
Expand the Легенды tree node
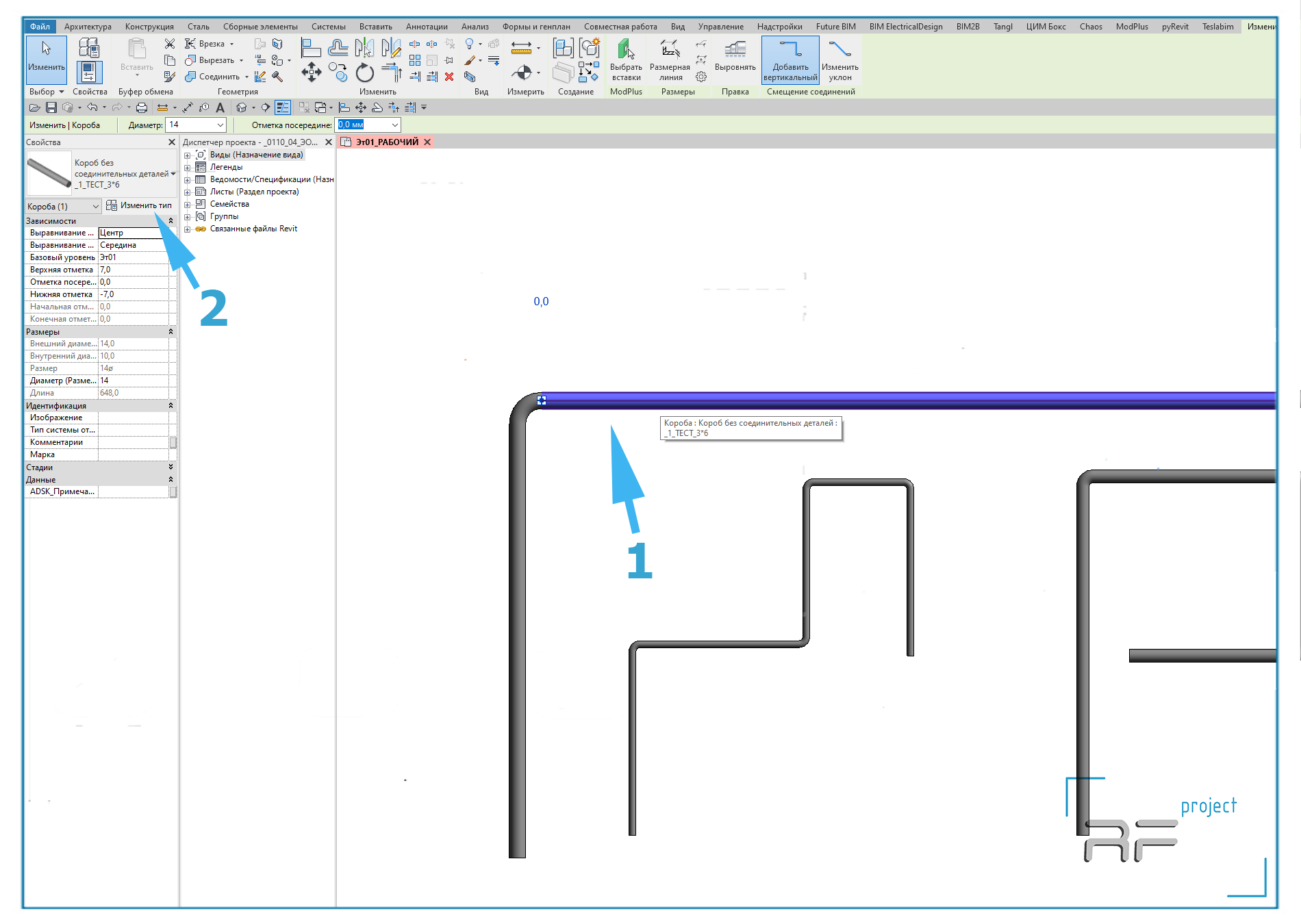click(187, 168)
